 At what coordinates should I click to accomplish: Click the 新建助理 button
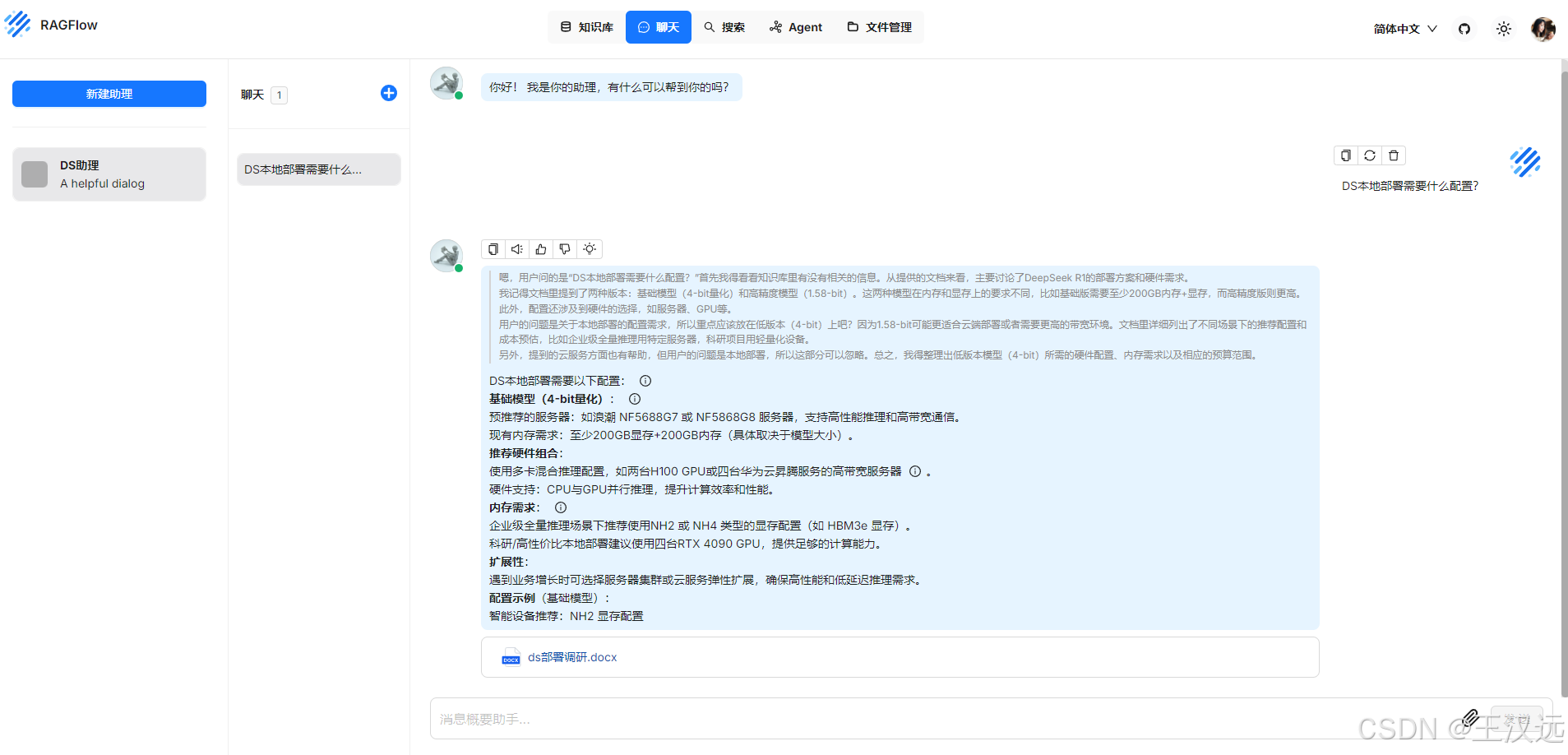(109, 94)
